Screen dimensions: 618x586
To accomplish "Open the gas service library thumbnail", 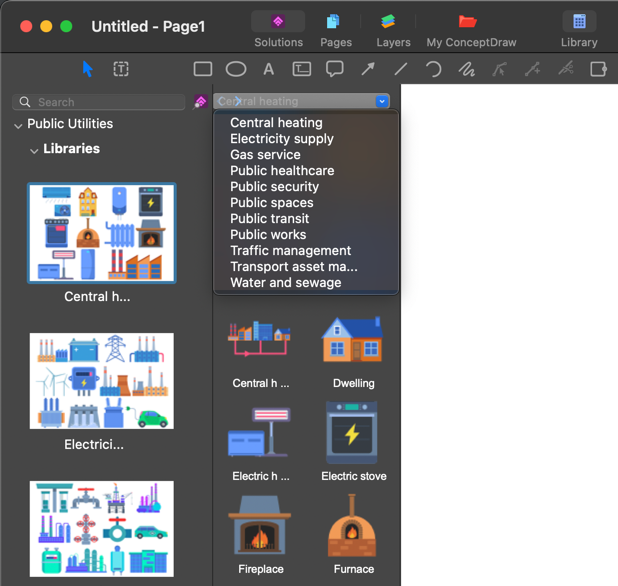I will pos(102,529).
